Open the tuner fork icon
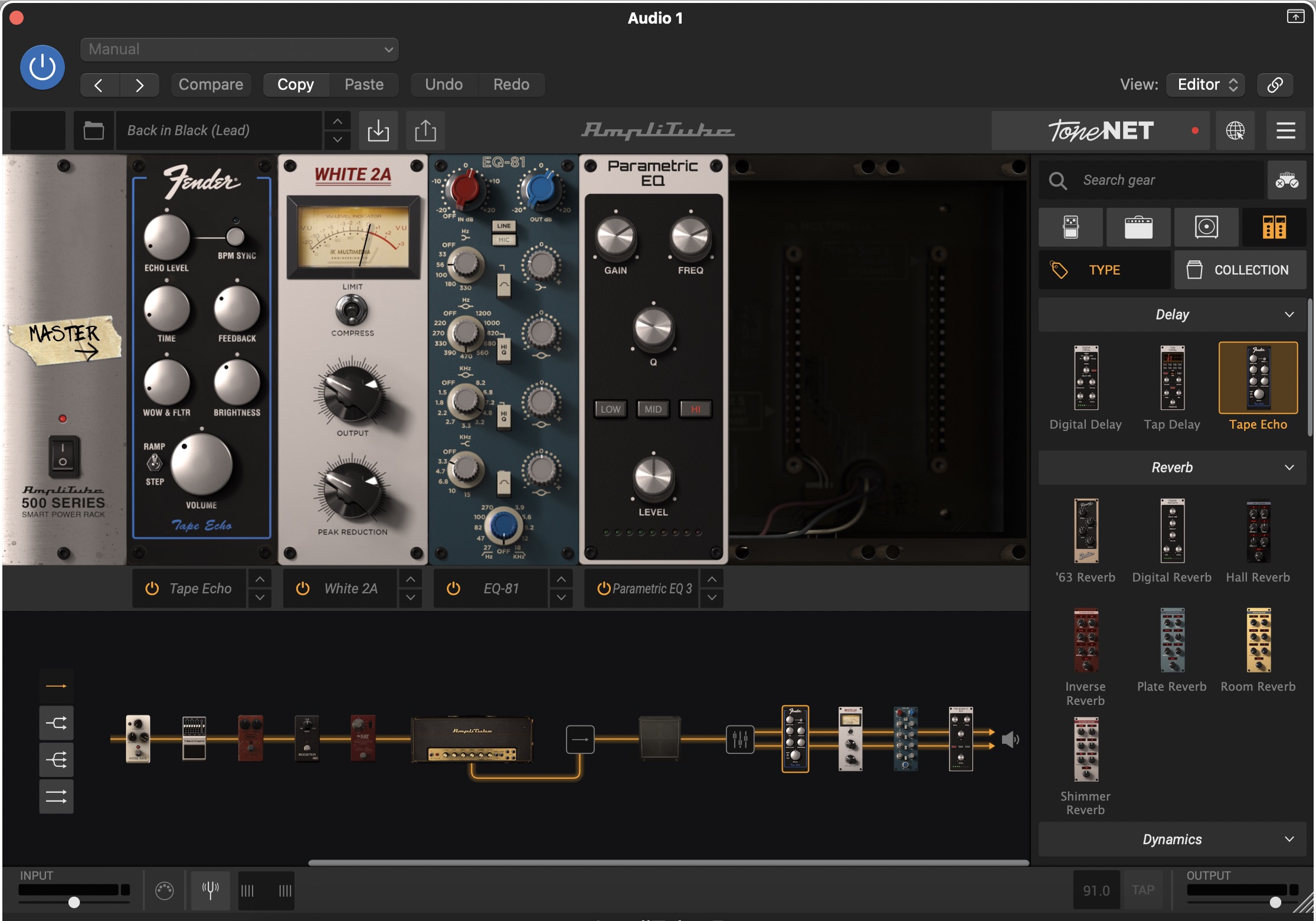Image resolution: width=1316 pixels, height=921 pixels. (x=210, y=890)
